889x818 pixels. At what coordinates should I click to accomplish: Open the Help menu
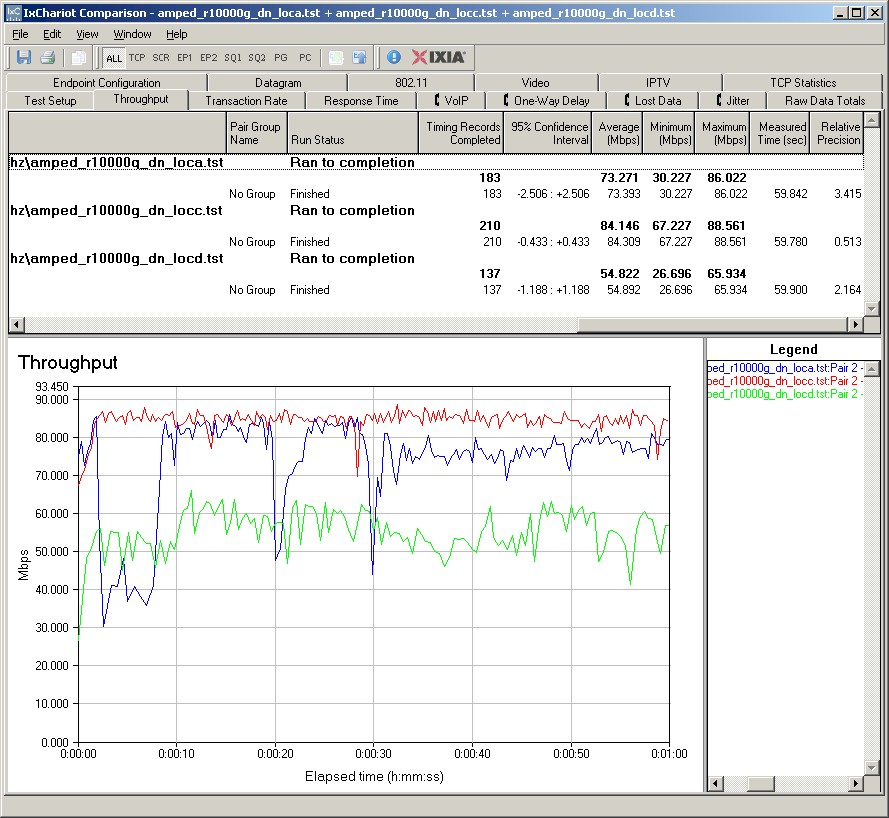pos(176,34)
